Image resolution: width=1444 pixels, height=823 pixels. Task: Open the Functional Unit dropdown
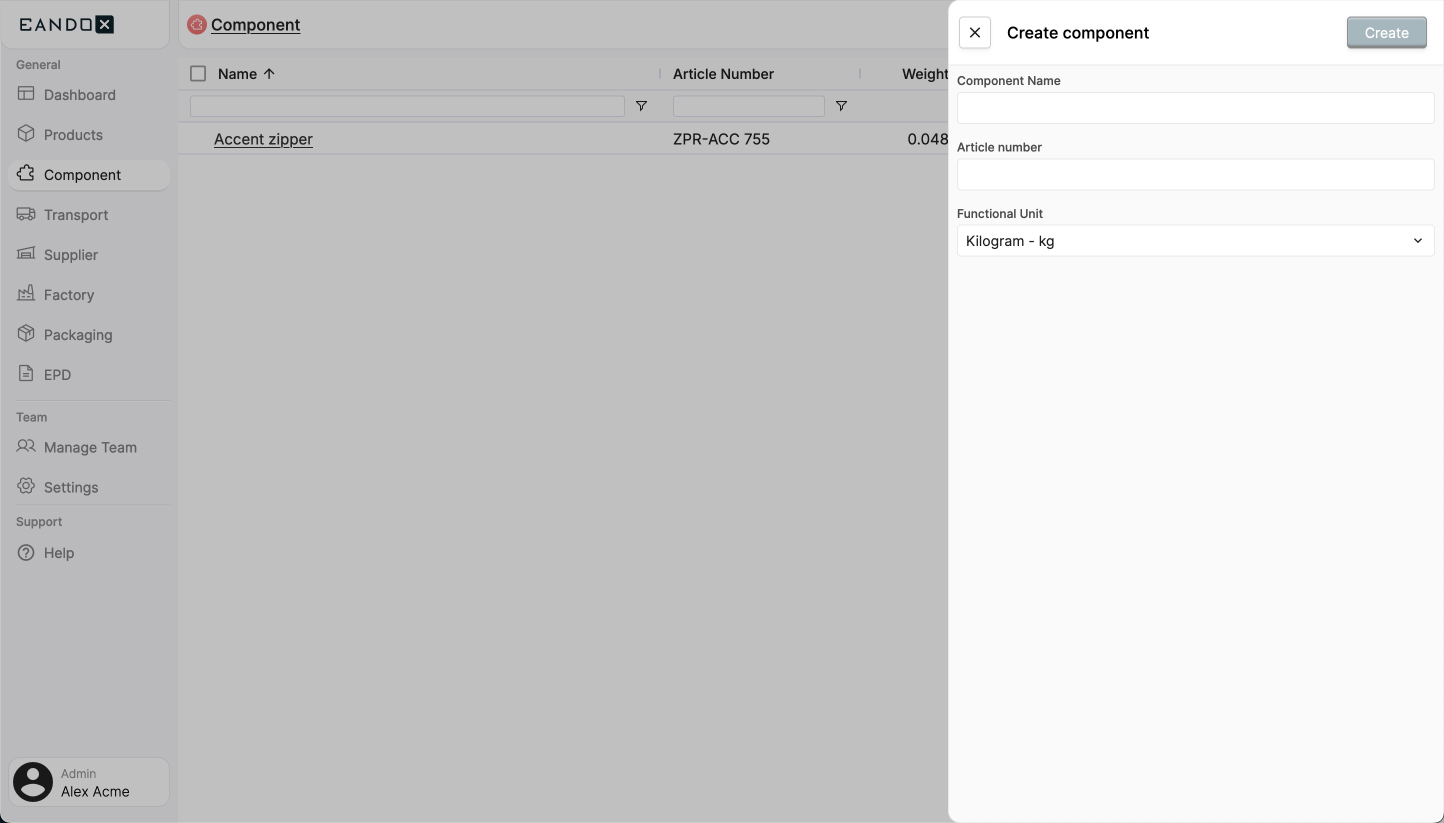pos(1195,240)
